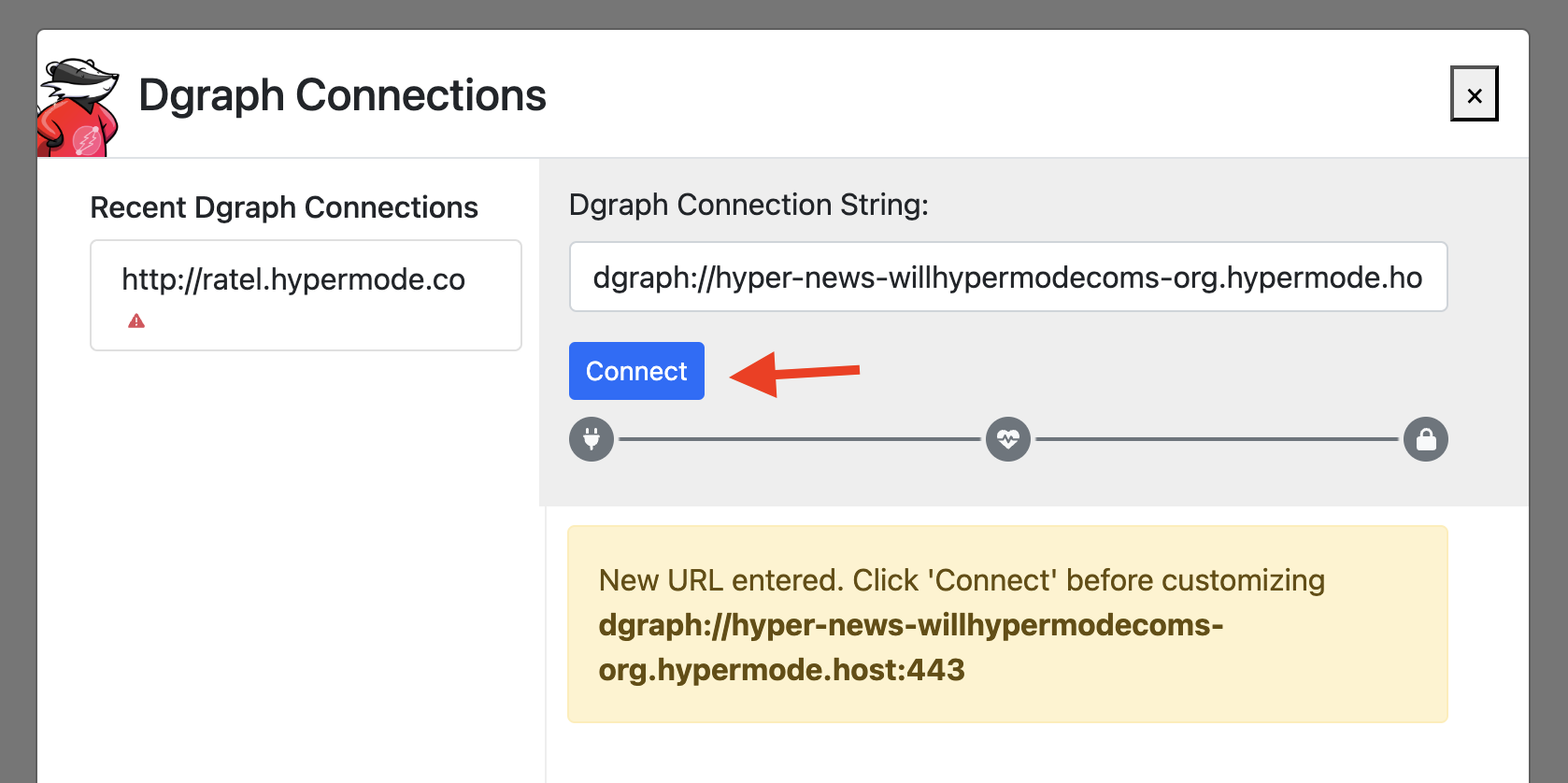
Task: Select the Recent Dgraph Connections heading
Action: point(284,206)
